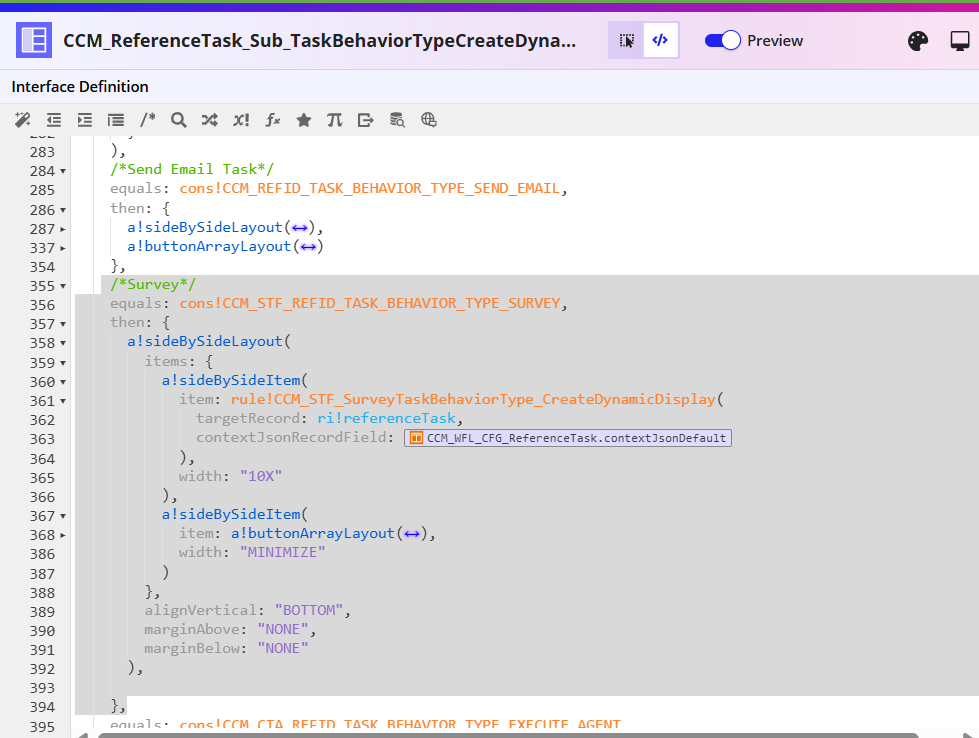Viewport: 979px width, 738px height.
Task: Collapse the fold at line 357
Action: click(63, 325)
